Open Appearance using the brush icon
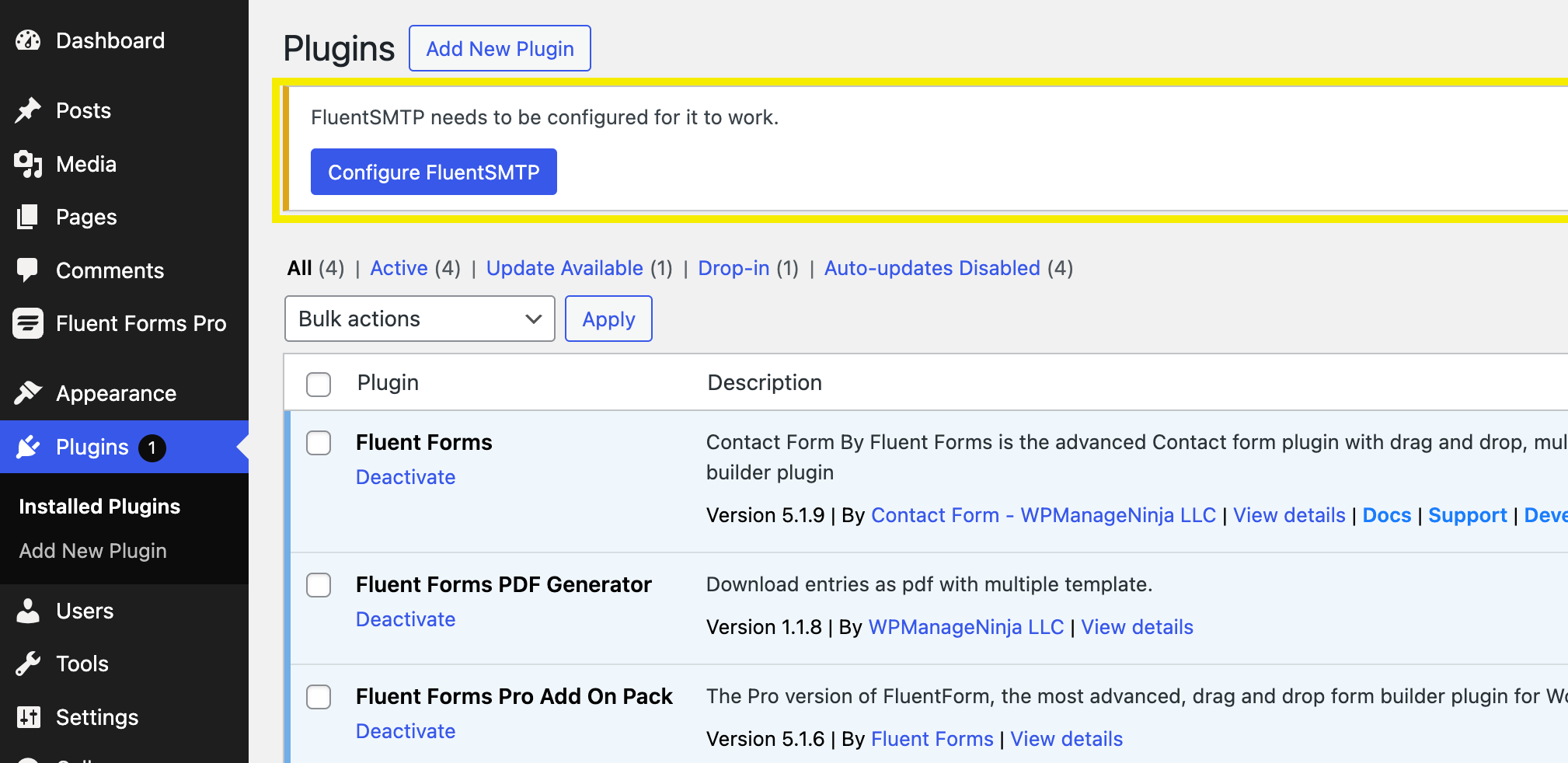Viewport: 1568px width, 763px height. pos(27,392)
